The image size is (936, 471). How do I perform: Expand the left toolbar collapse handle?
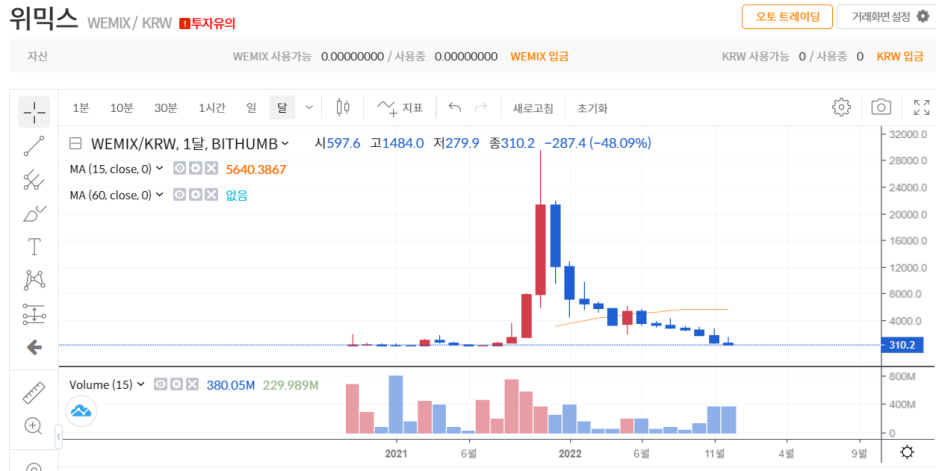point(58,436)
